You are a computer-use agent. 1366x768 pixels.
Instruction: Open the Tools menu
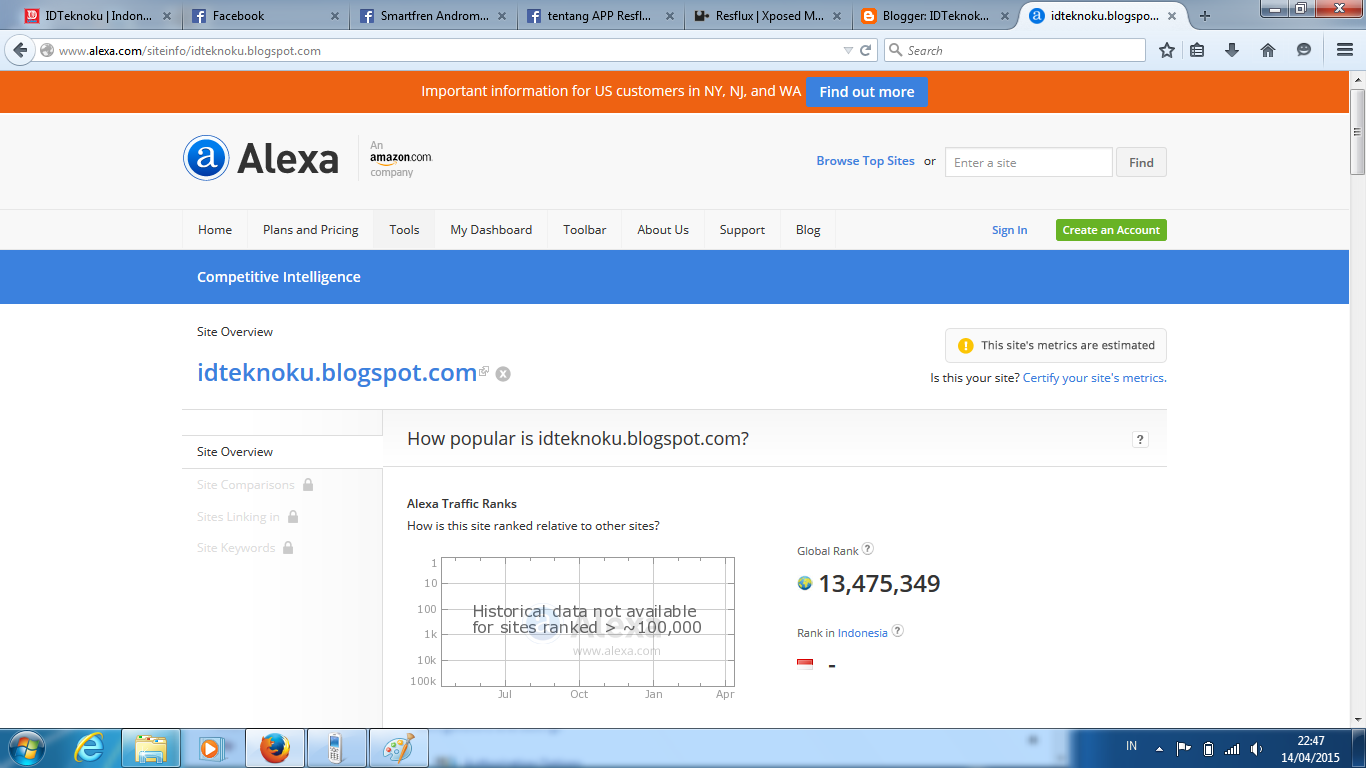point(404,230)
